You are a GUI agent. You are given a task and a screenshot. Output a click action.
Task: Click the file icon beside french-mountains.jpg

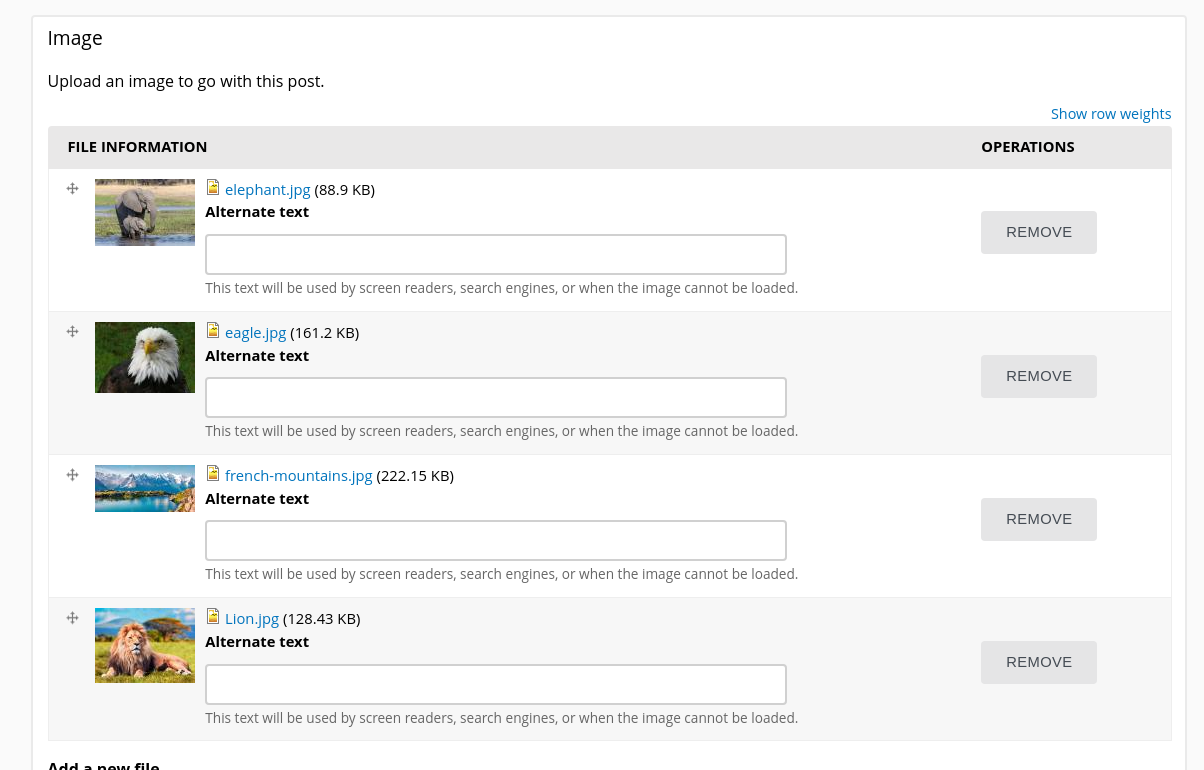[x=213, y=473]
